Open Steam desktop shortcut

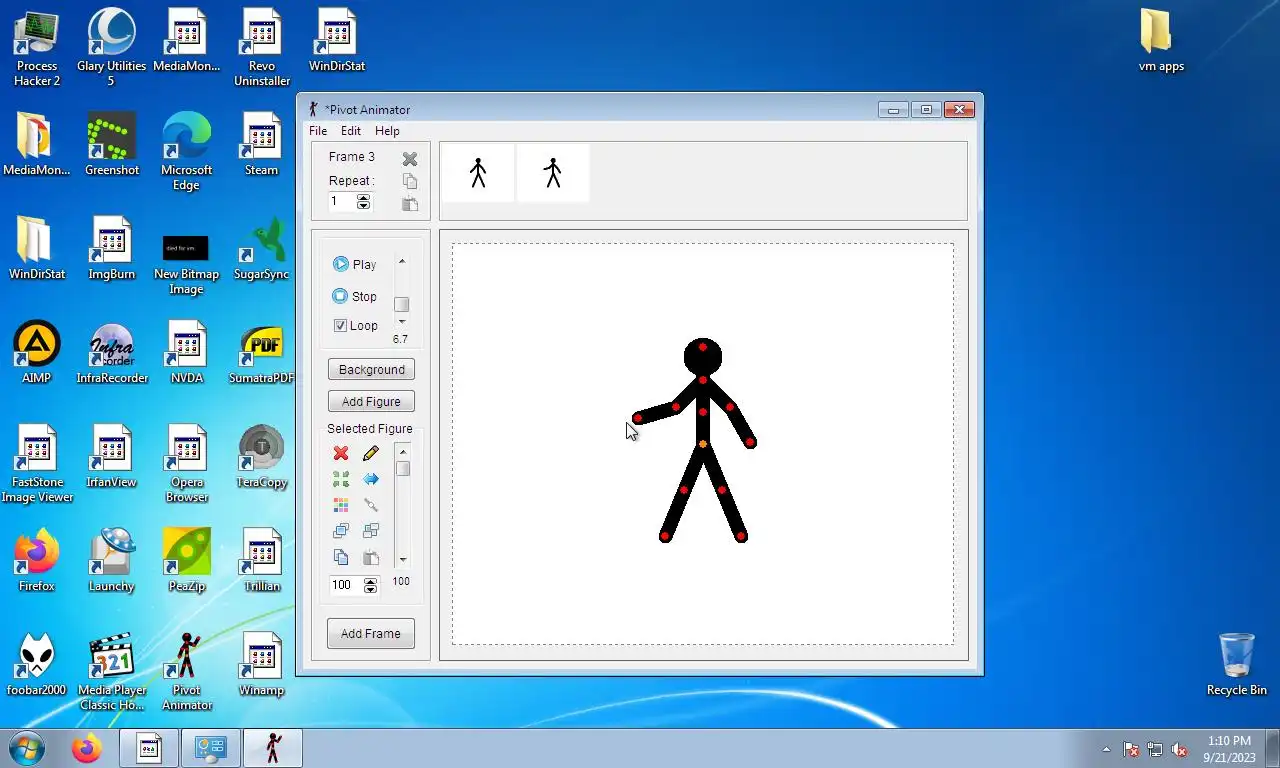pos(261,144)
